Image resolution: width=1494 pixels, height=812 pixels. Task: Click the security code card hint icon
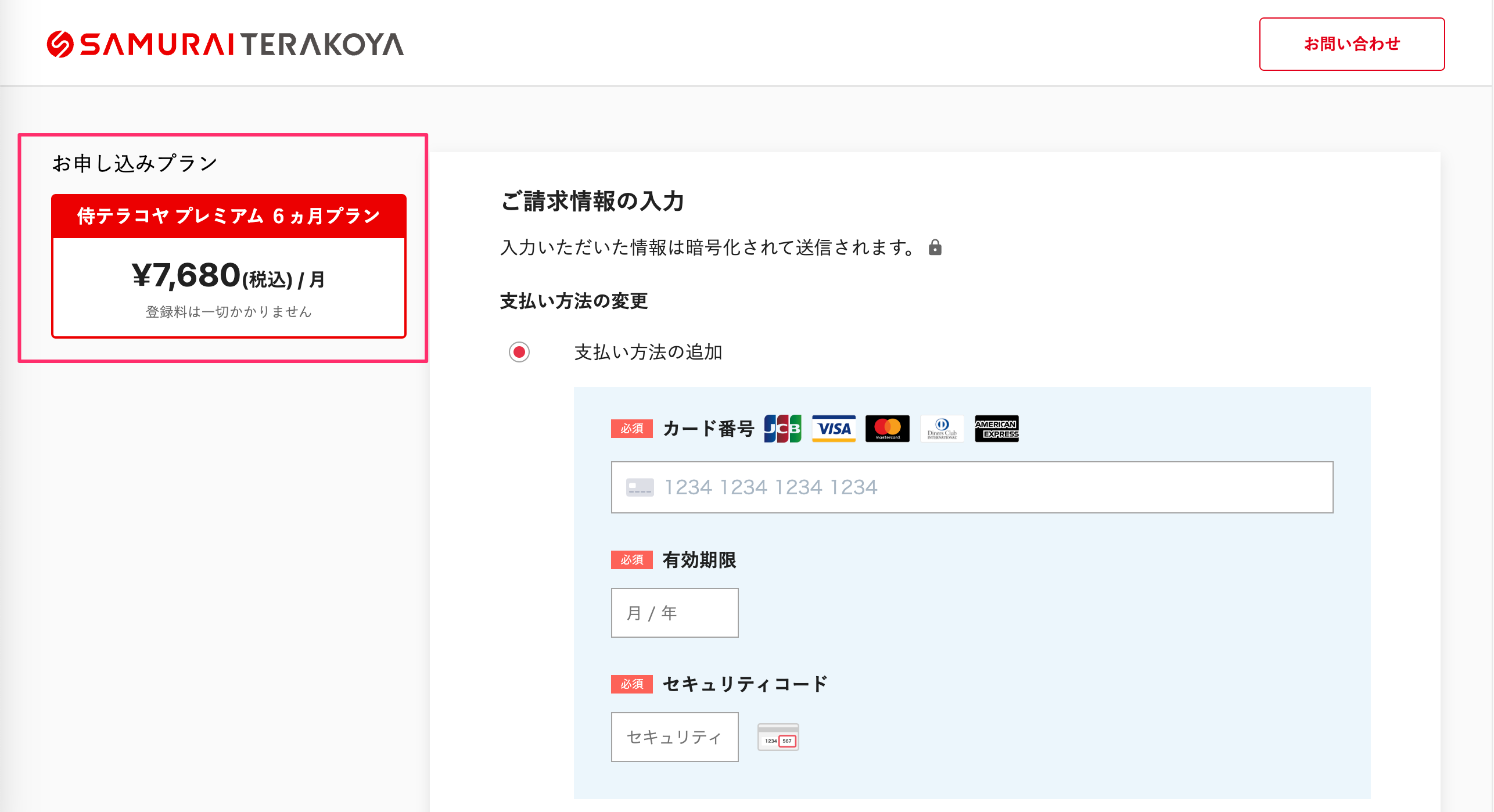click(x=778, y=737)
